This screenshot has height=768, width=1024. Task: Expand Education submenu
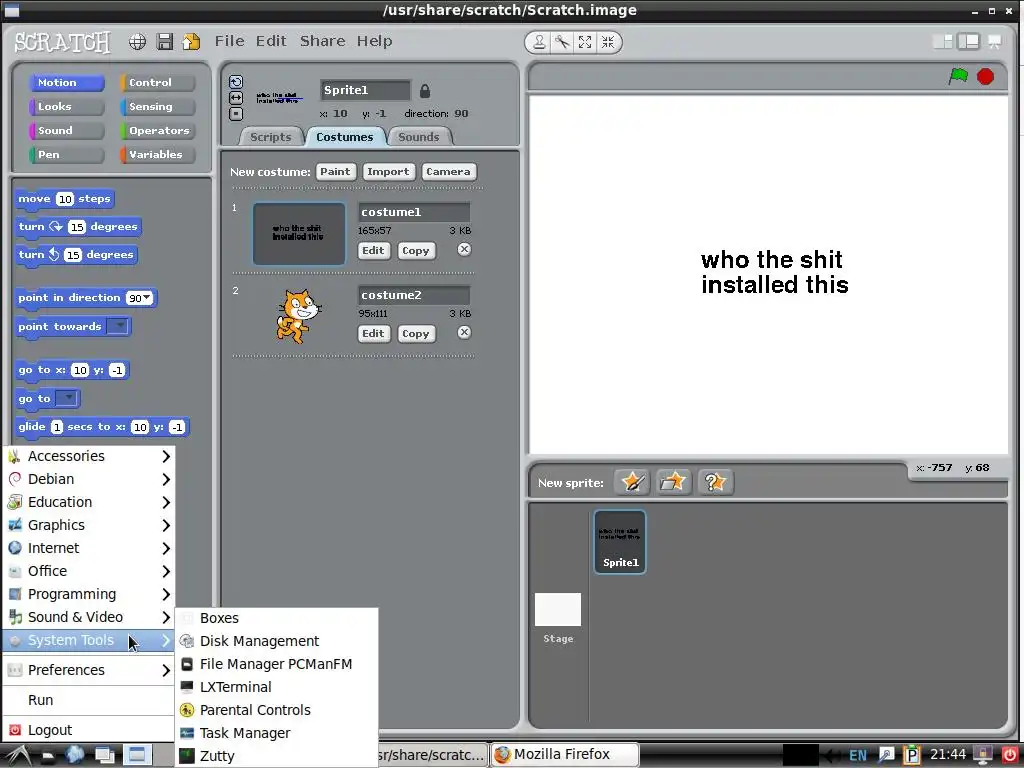coord(88,502)
